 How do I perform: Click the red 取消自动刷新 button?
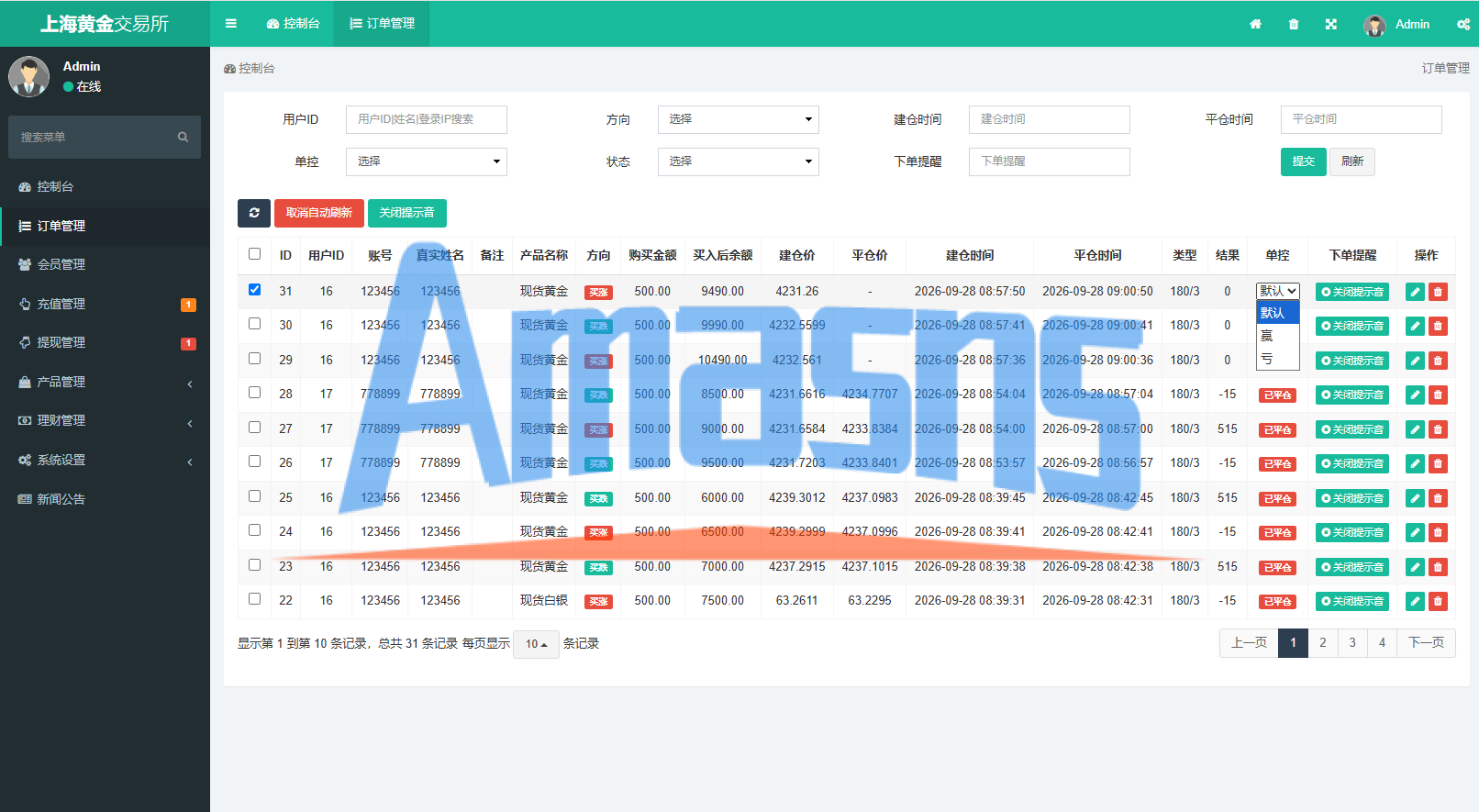point(319,213)
